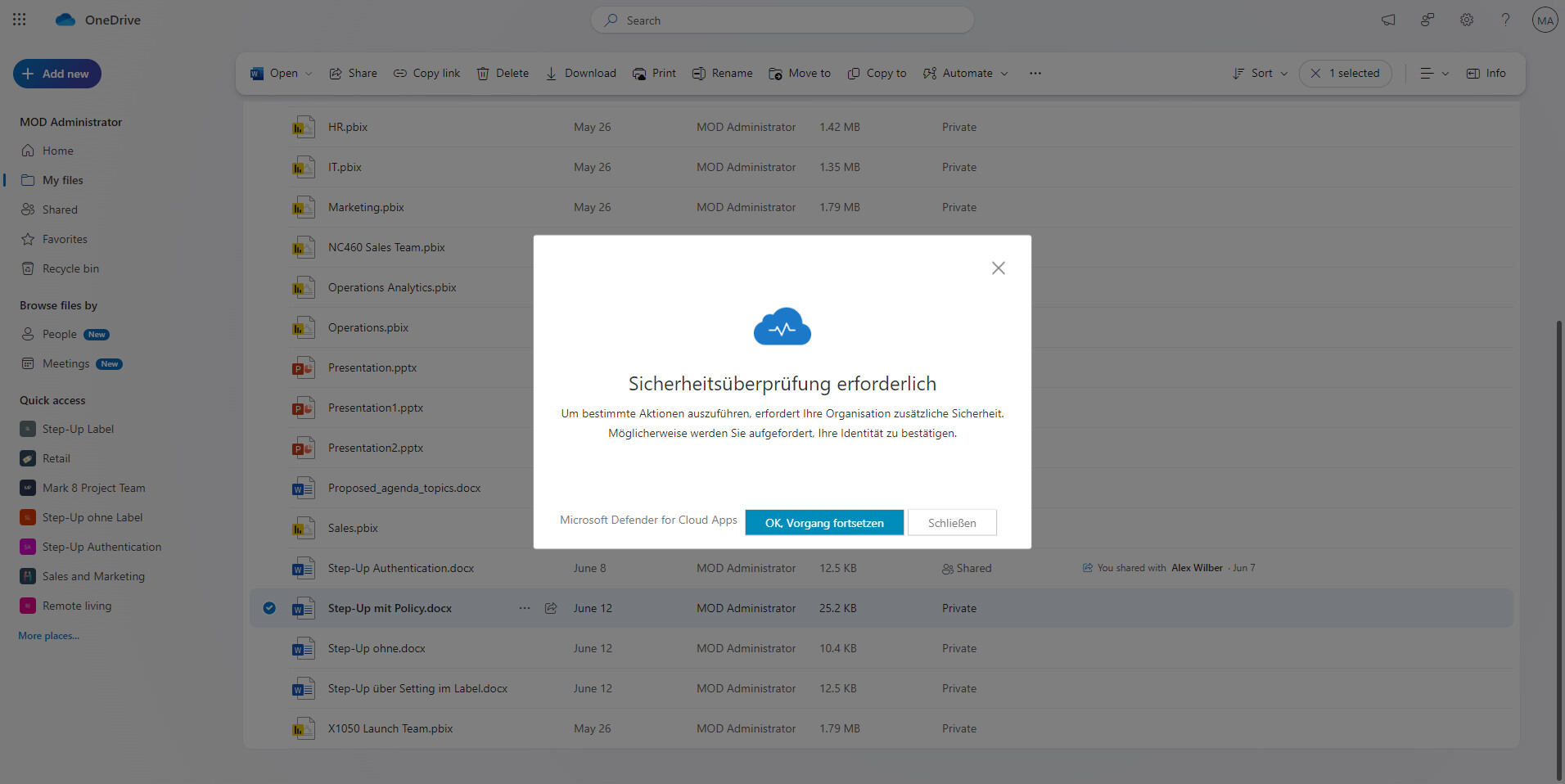Click the Remote living quick access icon
The image size is (1565, 784).
28,606
